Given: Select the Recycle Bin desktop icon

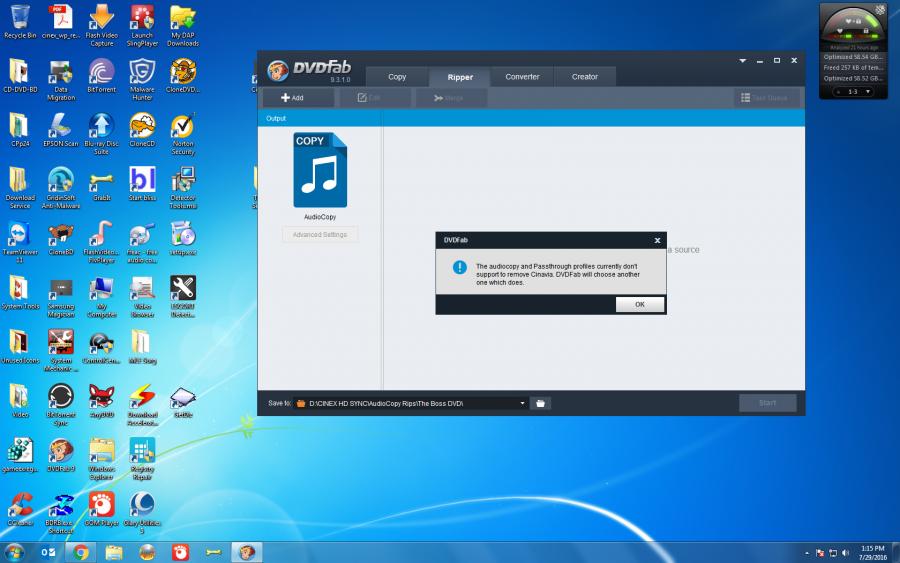Looking at the screenshot, I should point(20,22).
